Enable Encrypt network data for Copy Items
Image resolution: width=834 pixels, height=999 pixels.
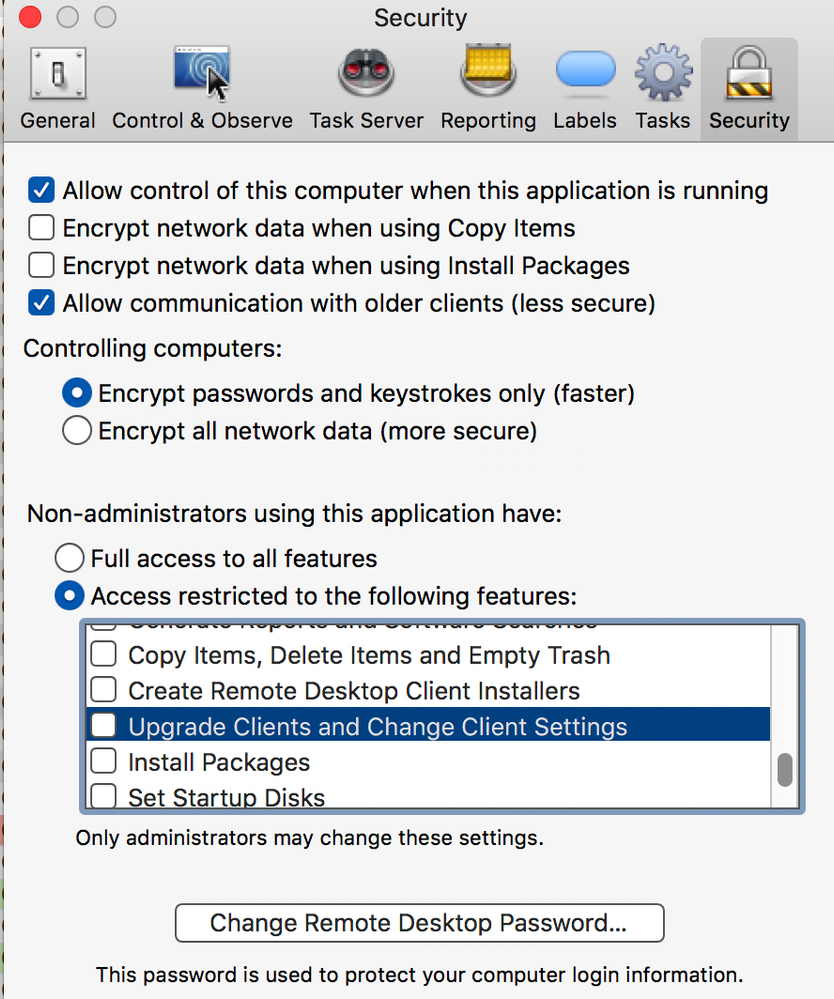(x=41, y=228)
